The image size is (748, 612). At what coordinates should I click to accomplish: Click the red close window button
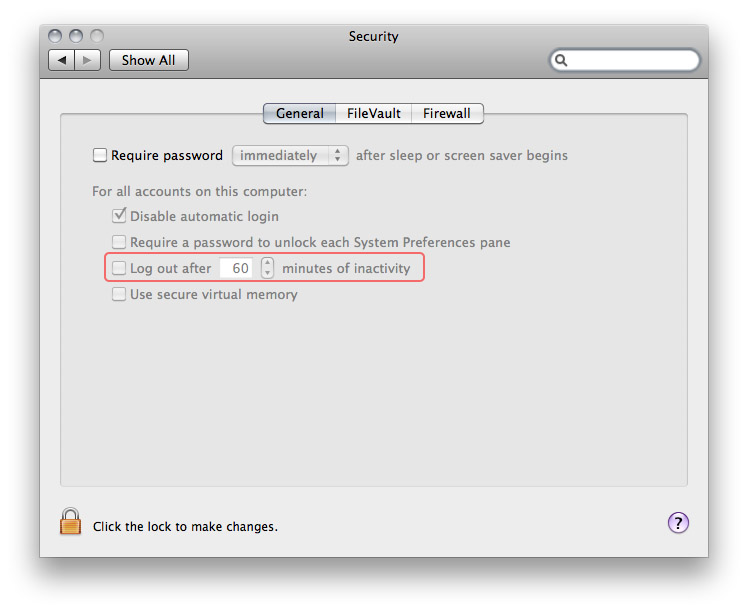[55, 36]
